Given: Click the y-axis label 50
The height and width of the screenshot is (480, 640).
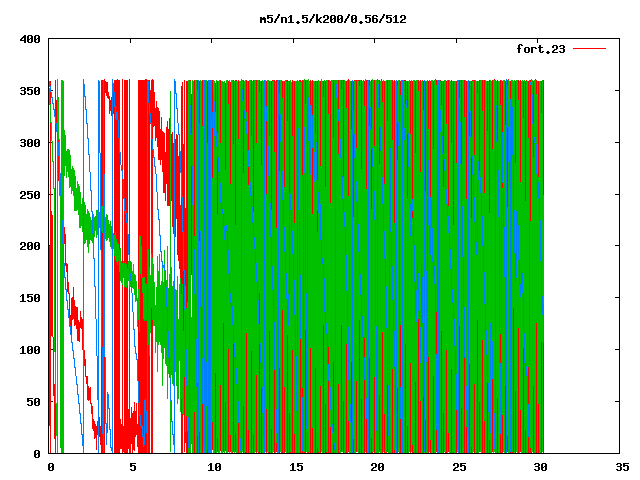Looking at the screenshot, I should [33, 402].
